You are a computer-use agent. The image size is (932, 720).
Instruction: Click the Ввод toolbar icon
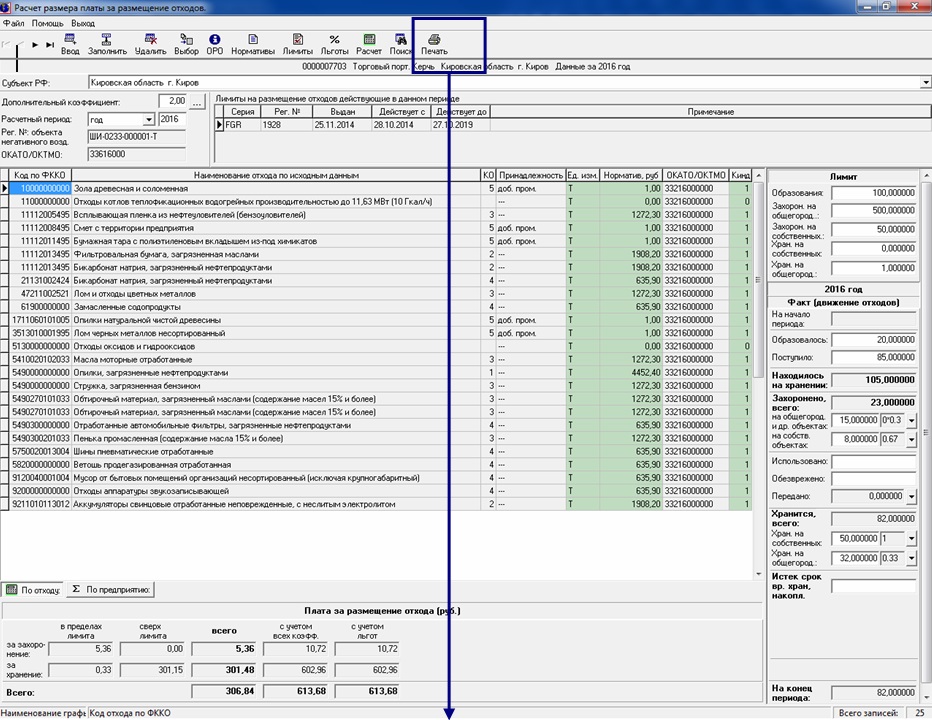pyautogui.click(x=70, y=42)
